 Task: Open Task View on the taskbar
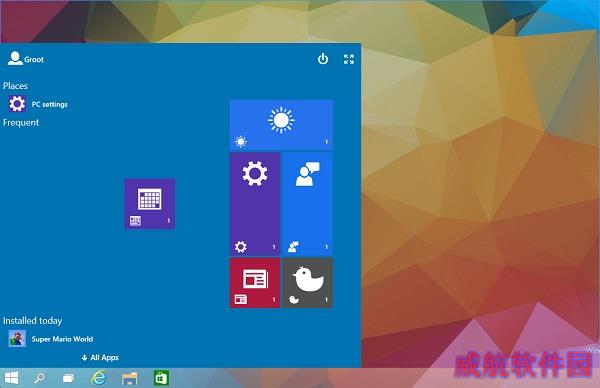[x=68, y=378]
